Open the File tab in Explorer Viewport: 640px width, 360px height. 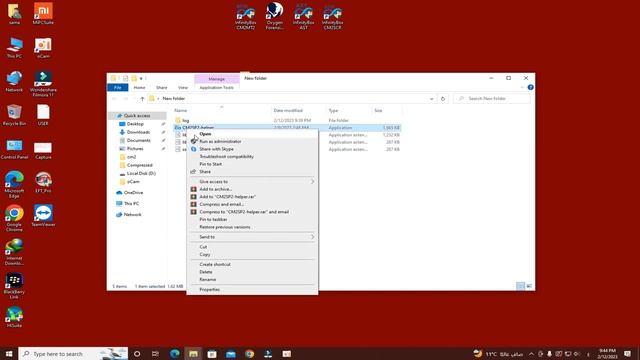[118, 88]
